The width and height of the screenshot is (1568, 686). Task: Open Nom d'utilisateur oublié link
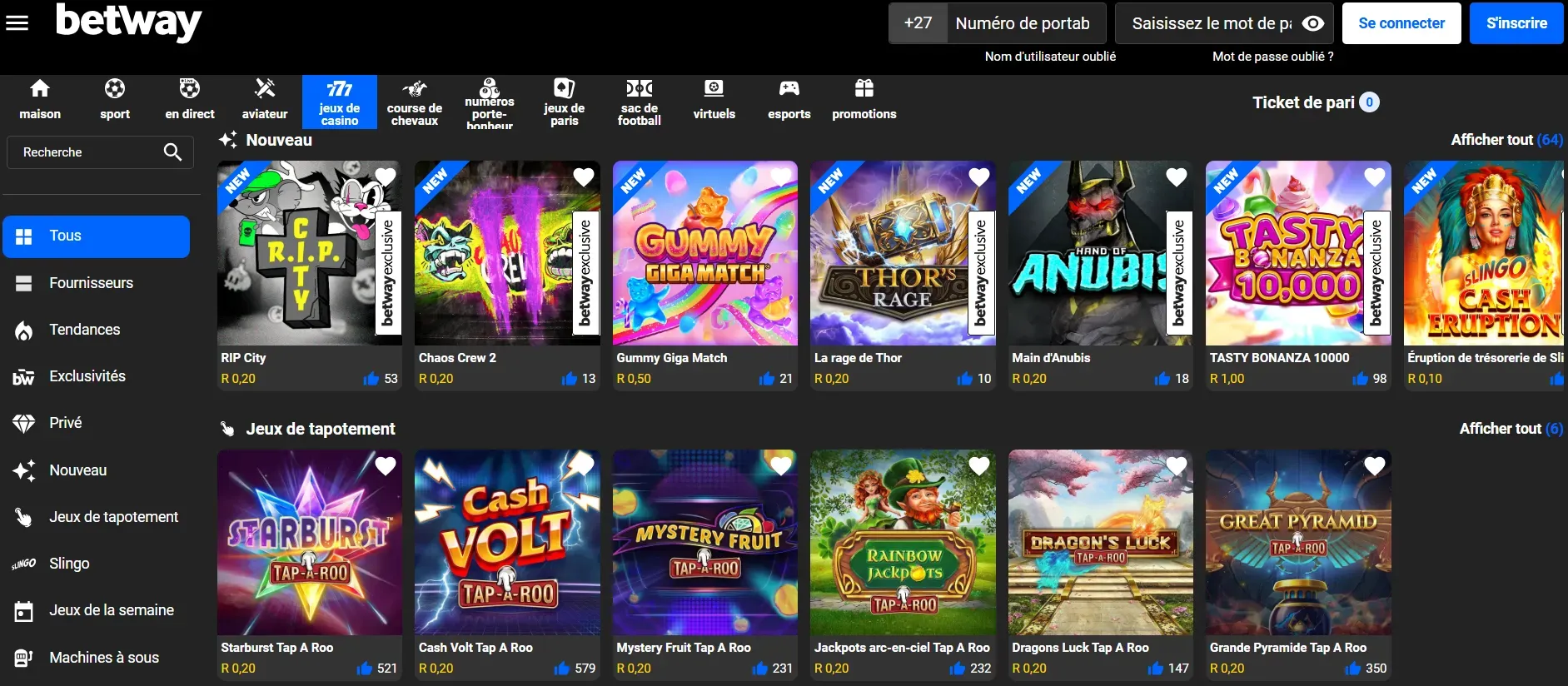tap(1050, 57)
